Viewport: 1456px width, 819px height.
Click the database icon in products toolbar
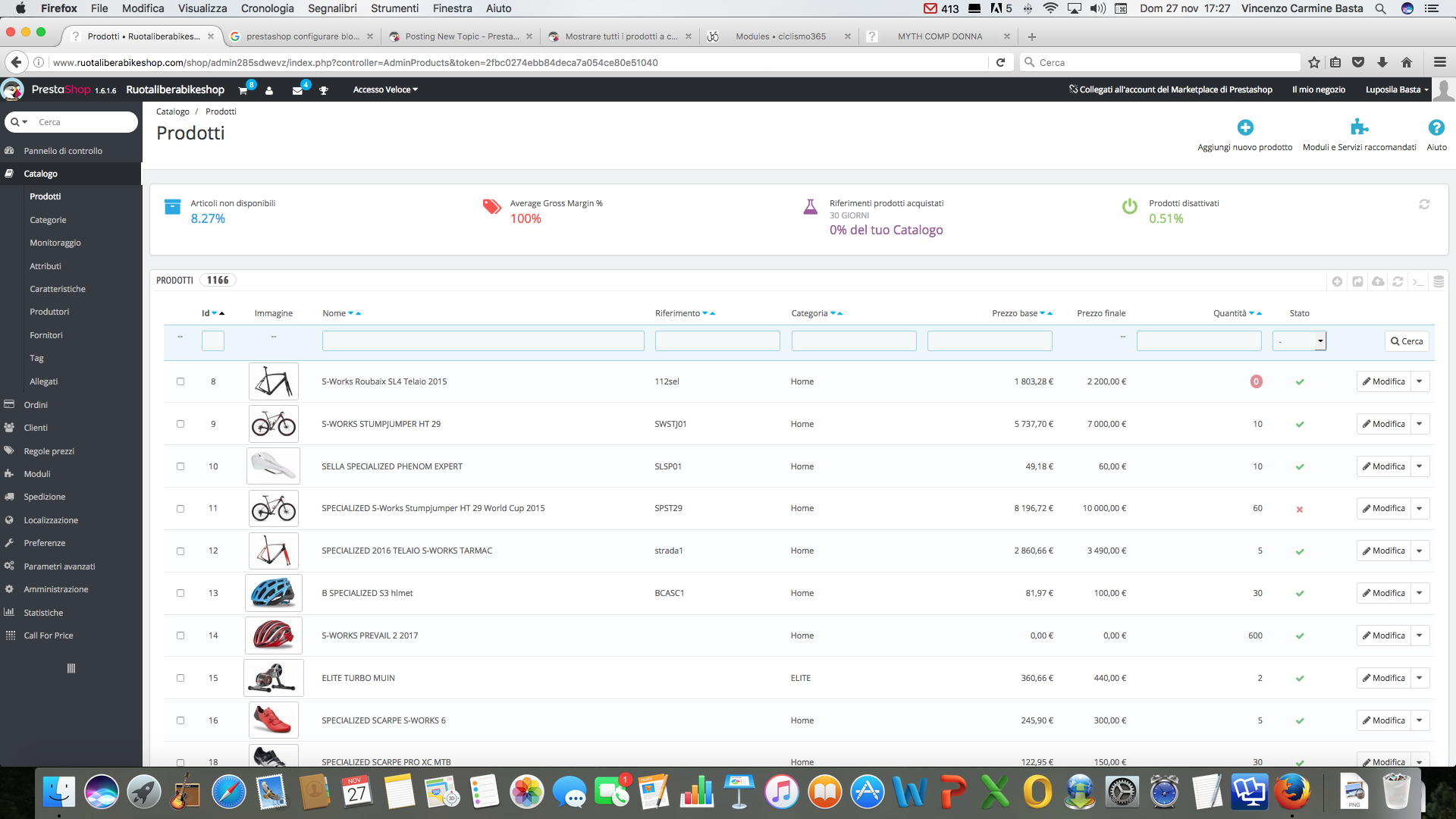pyautogui.click(x=1439, y=281)
